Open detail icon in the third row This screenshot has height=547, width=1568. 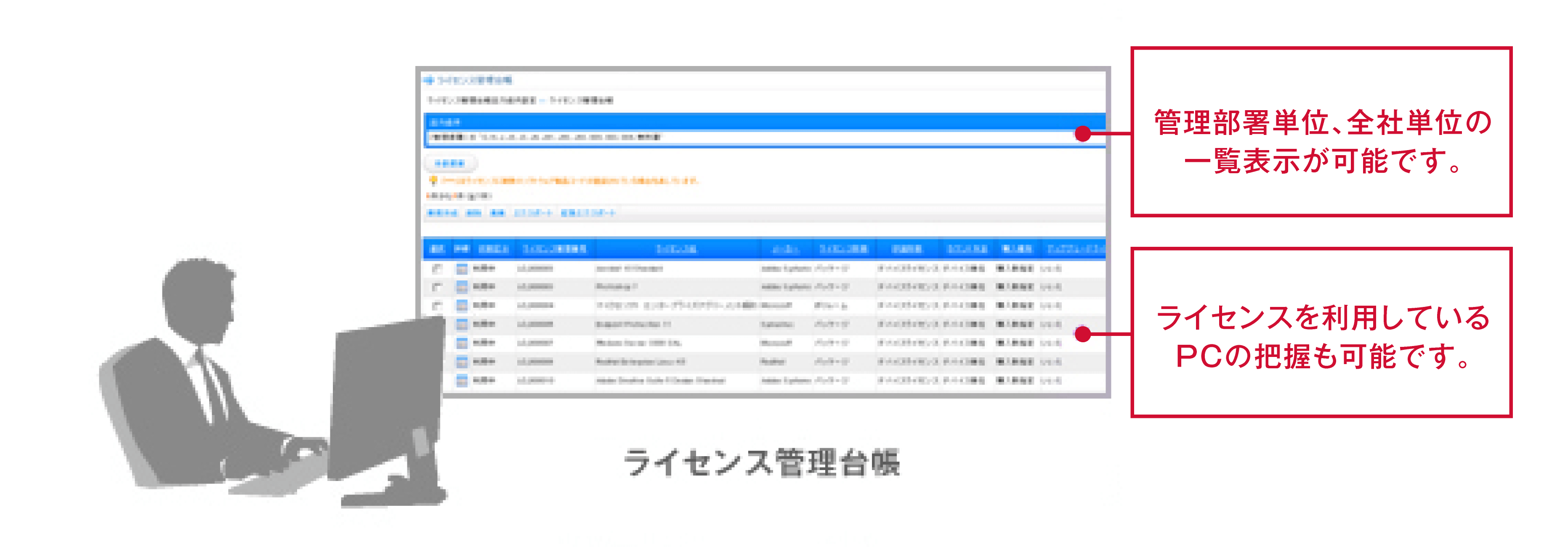point(462,305)
